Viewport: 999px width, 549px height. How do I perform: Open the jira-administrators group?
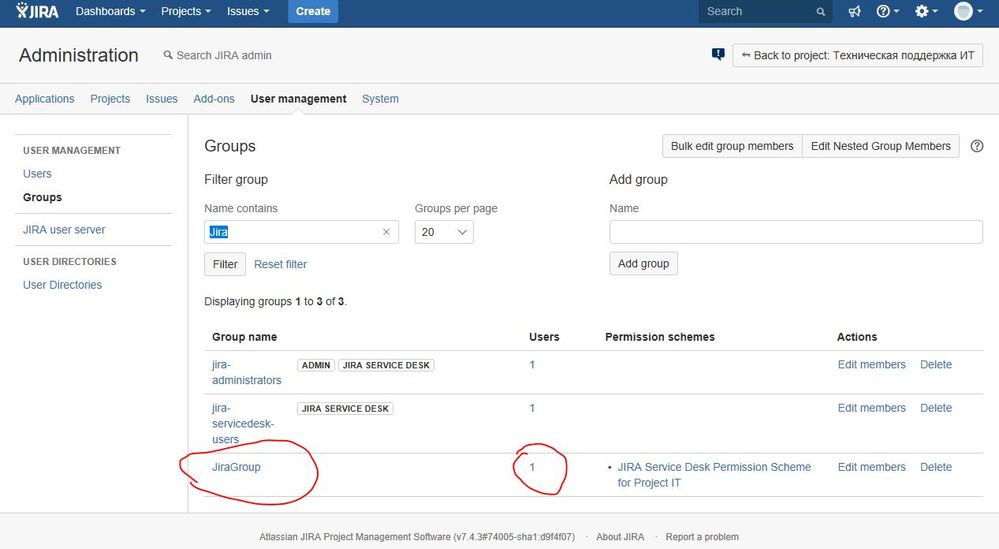pyautogui.click(x=247, y=373)
